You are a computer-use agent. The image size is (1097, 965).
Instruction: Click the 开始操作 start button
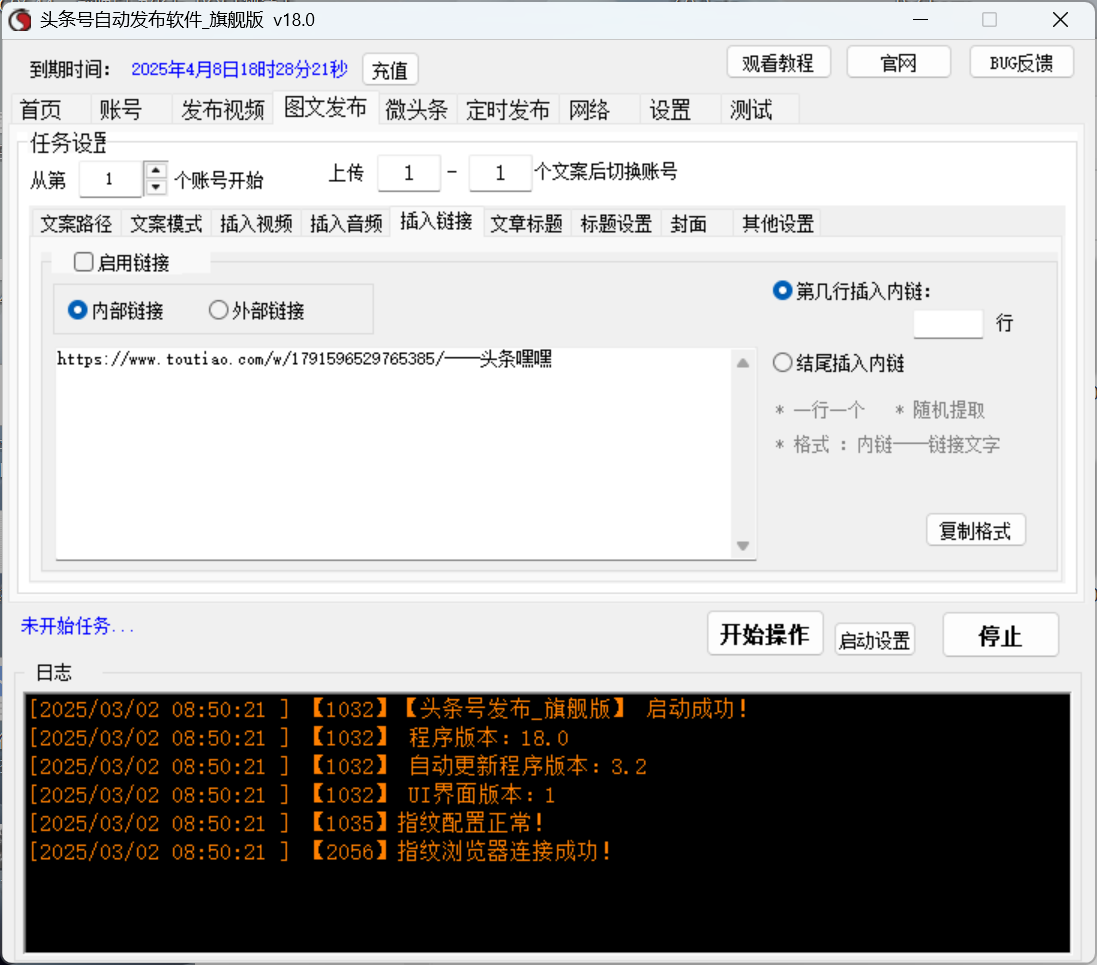pos(765,634)
